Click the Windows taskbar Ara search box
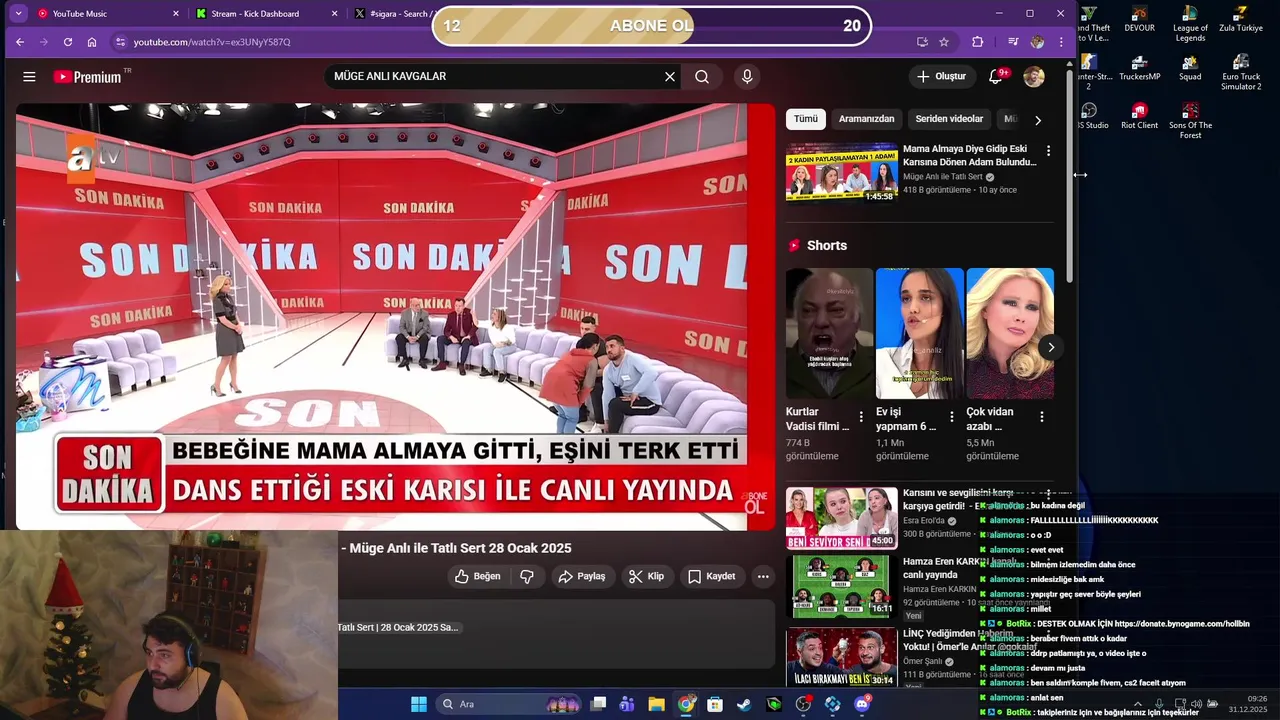 [x=510, y=704]
